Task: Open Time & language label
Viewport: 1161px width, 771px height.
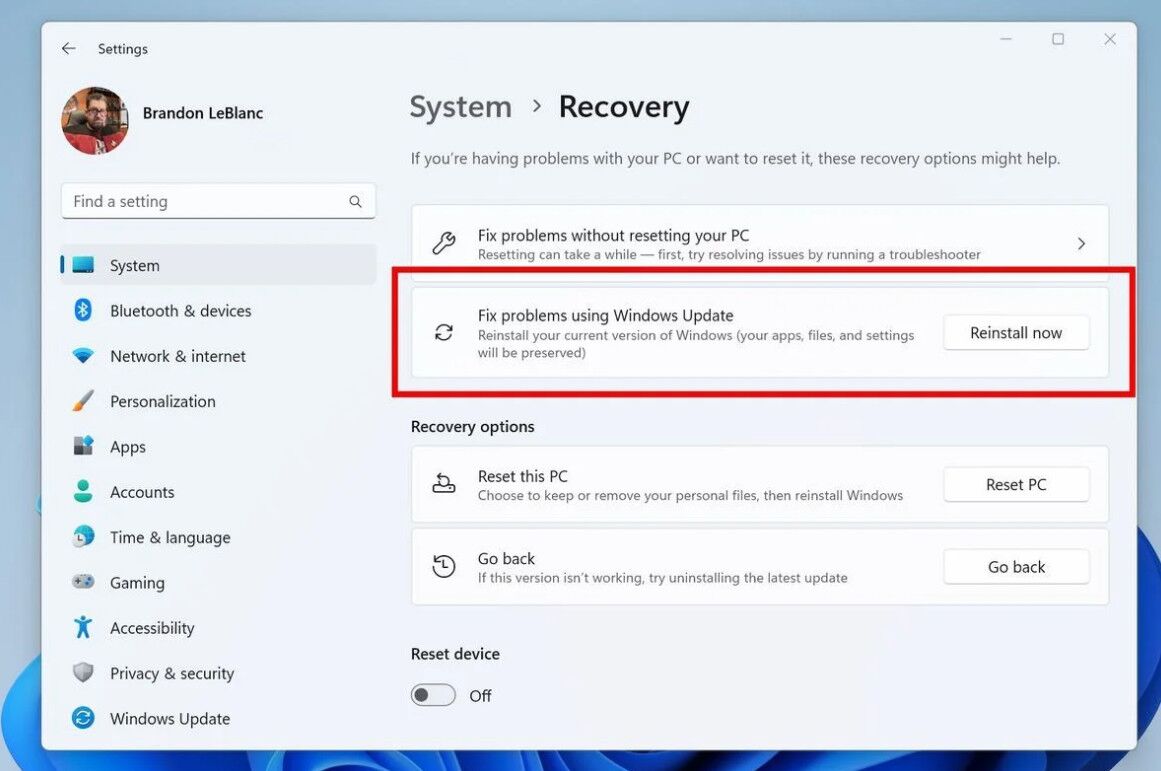Action: click(170, 538)
